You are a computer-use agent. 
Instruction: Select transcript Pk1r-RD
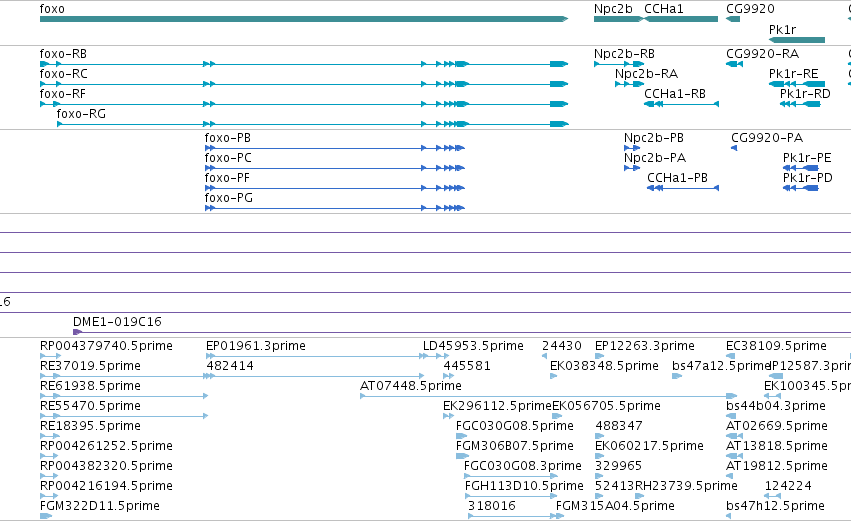point(805,94)
